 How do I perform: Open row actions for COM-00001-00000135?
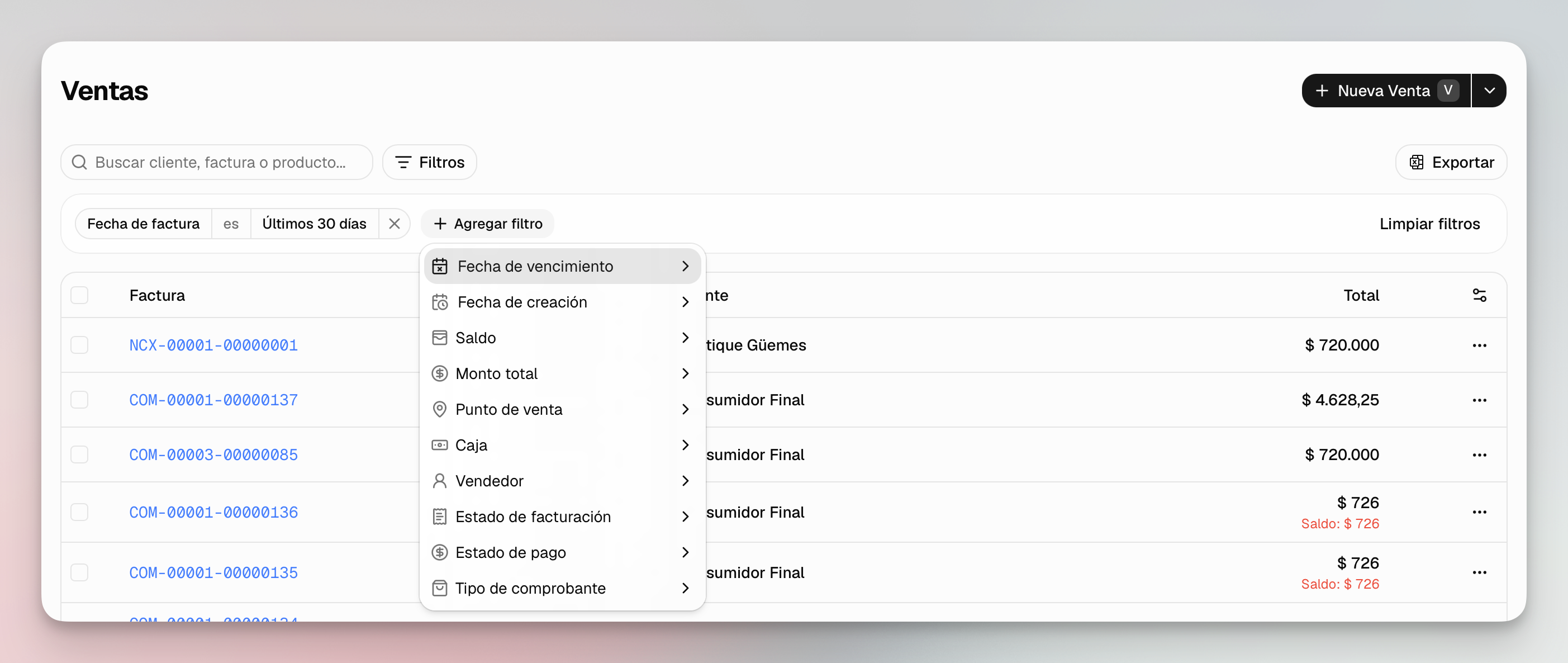(1479, 572)
